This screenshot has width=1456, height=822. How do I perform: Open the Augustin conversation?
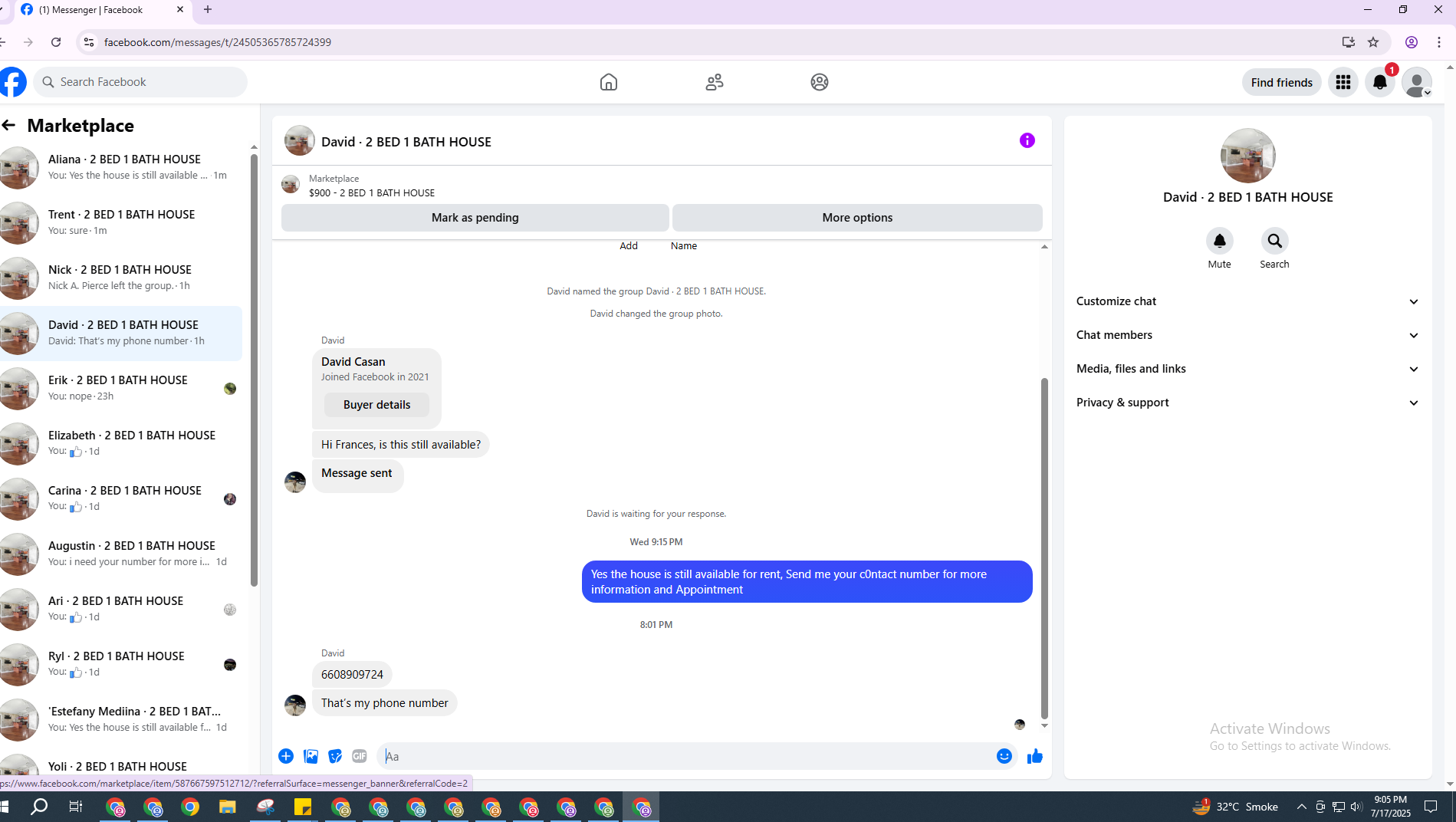(123, 554)
